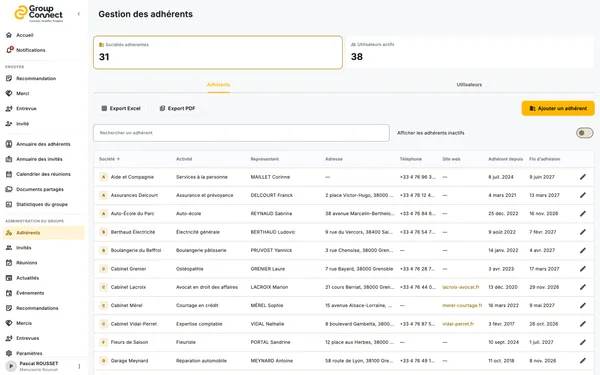The image size is (600, 375).
Task: Collapse the sidebar with the chevron arrow
Action: (x=79, y=14)
